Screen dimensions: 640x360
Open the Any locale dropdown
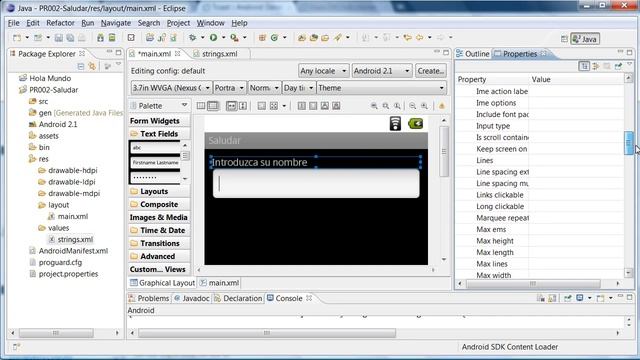tap(323, 71)
